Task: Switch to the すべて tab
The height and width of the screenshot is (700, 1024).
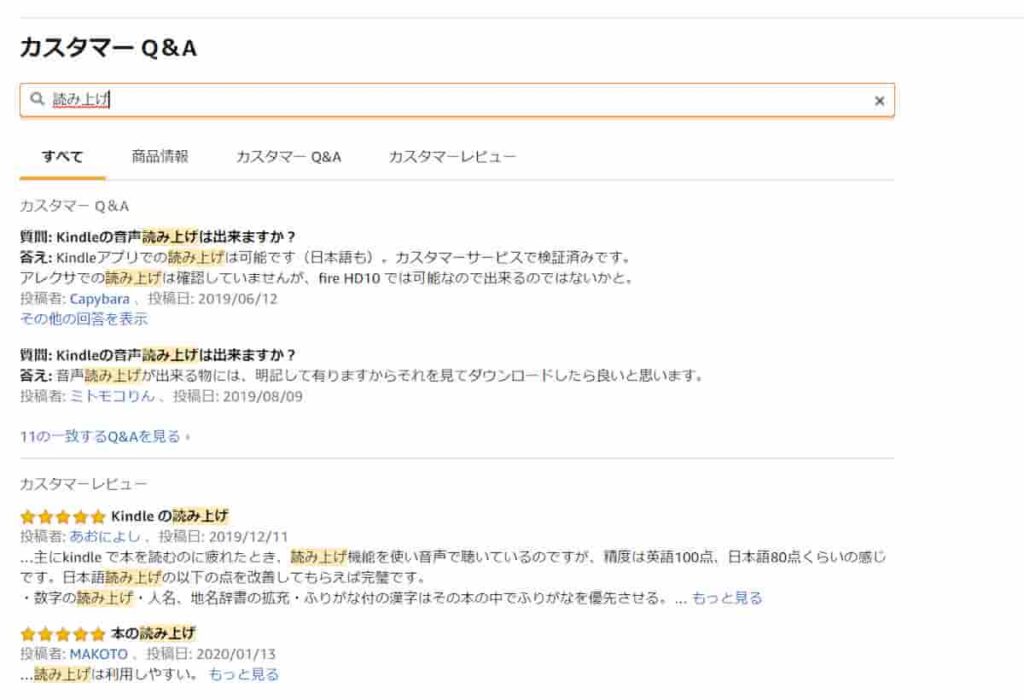Action: pos(62,157)
